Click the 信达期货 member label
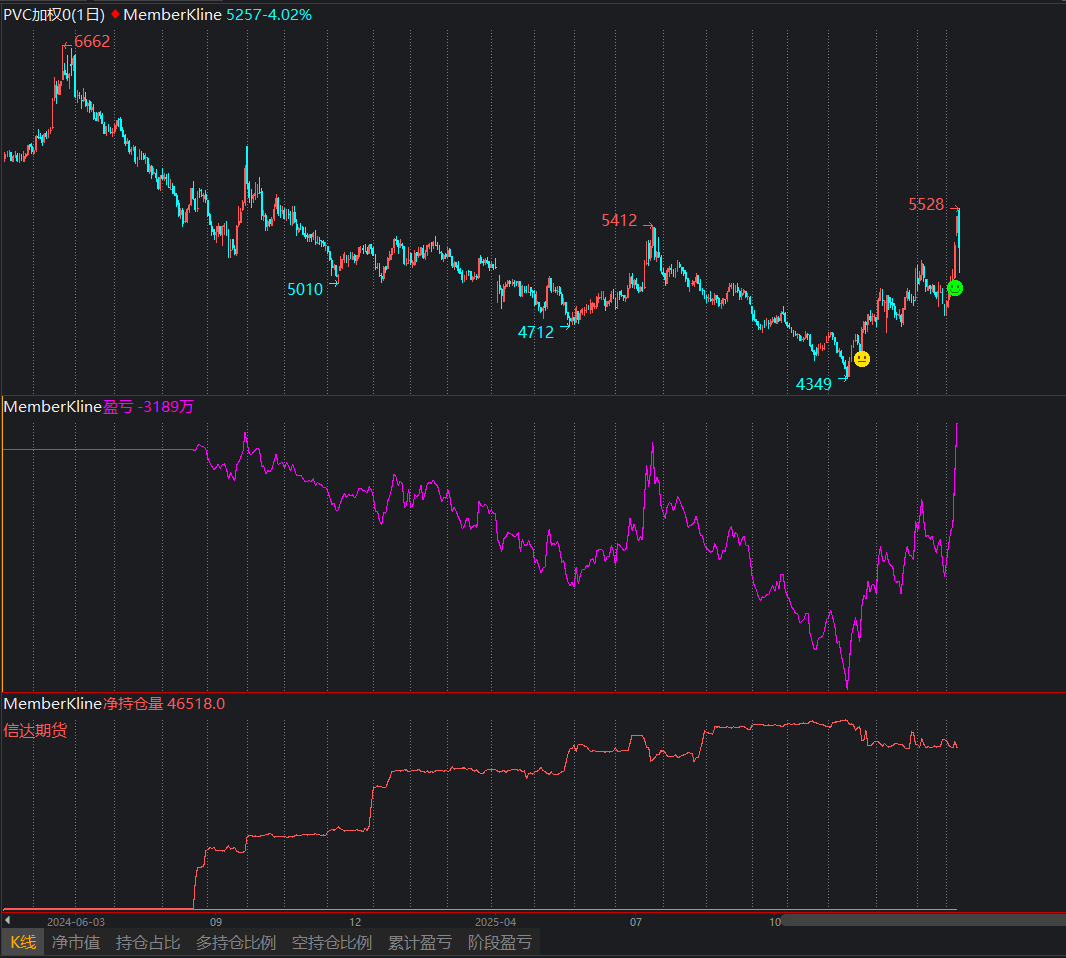Viewport: 1066px width, 958px height. click(x=36, y=731)
